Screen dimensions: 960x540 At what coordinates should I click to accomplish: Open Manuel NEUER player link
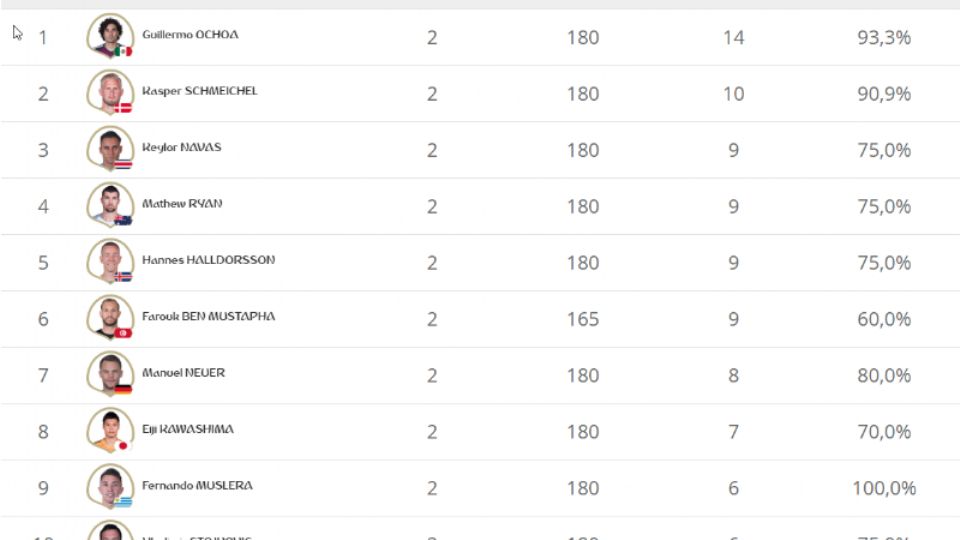click(x=183, y=373)
